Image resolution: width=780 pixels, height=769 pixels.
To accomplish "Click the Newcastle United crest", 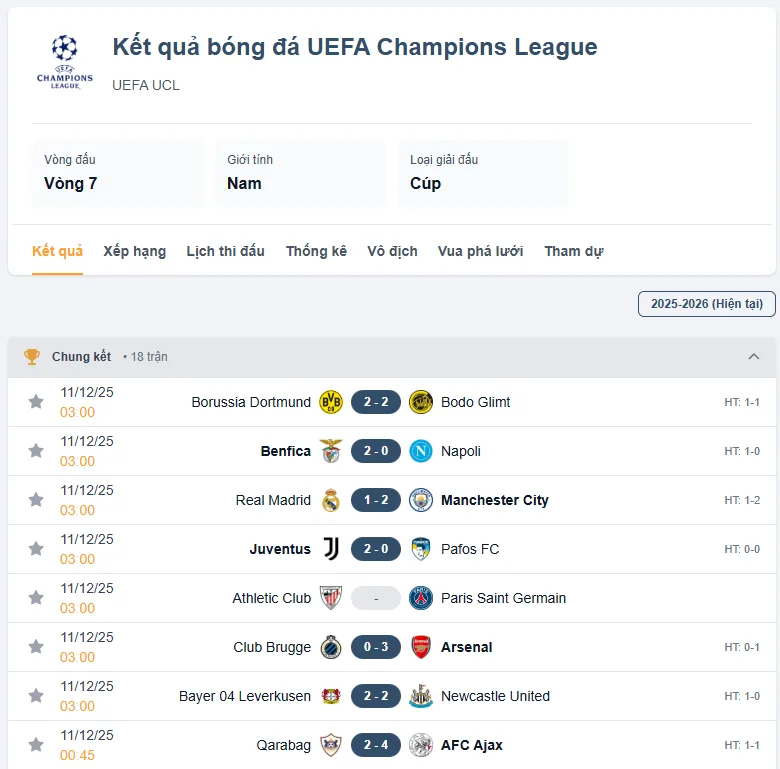I will [x=420, y=696].
